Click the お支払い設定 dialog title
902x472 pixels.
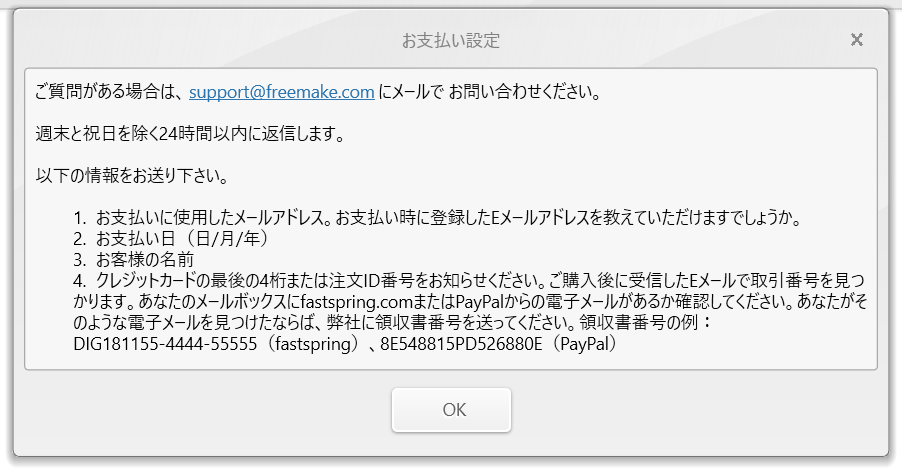[450, 41]
